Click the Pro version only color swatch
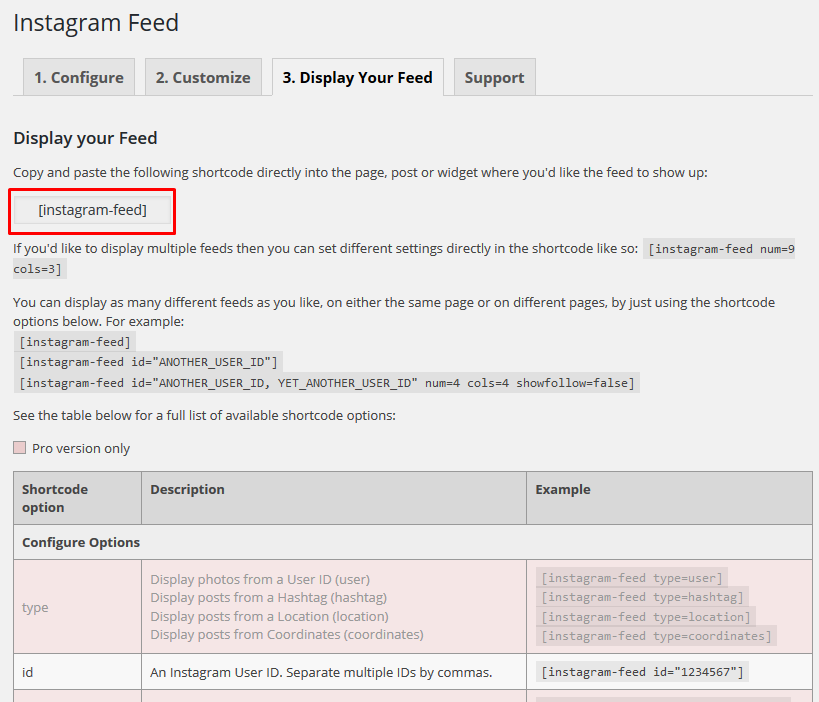The image size is (819, 702). click(20, 448)
